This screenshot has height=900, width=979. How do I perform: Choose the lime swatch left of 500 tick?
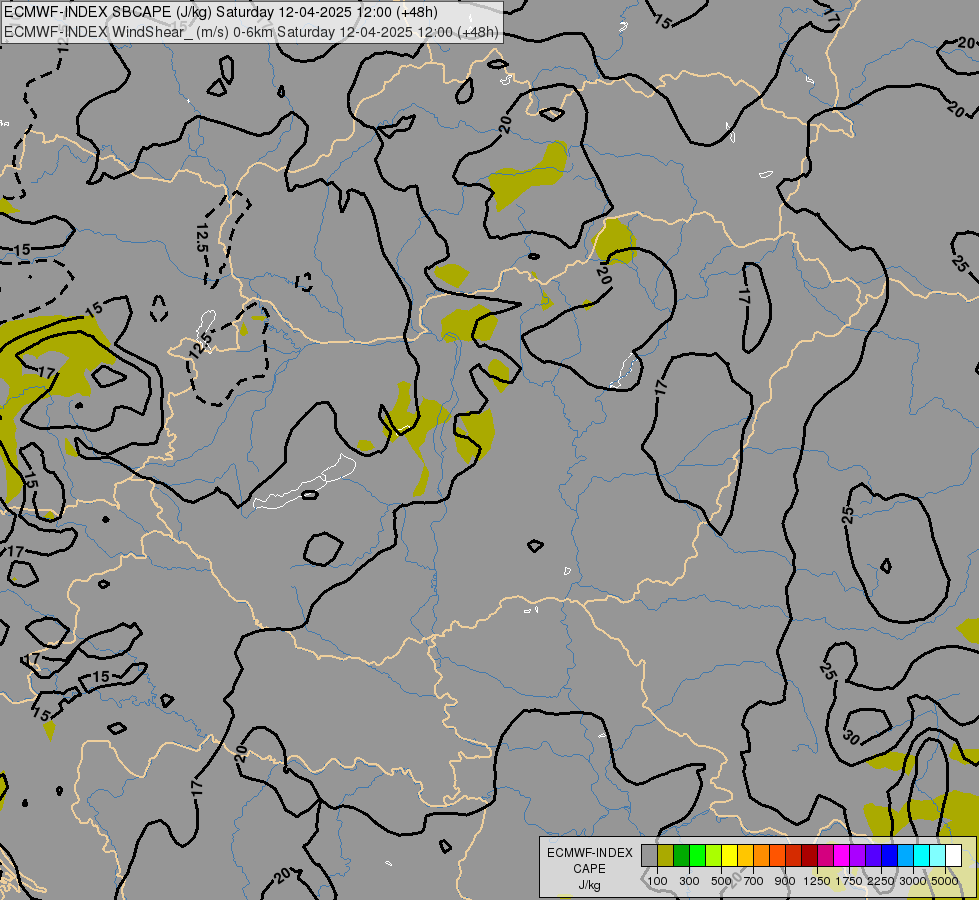714,856
